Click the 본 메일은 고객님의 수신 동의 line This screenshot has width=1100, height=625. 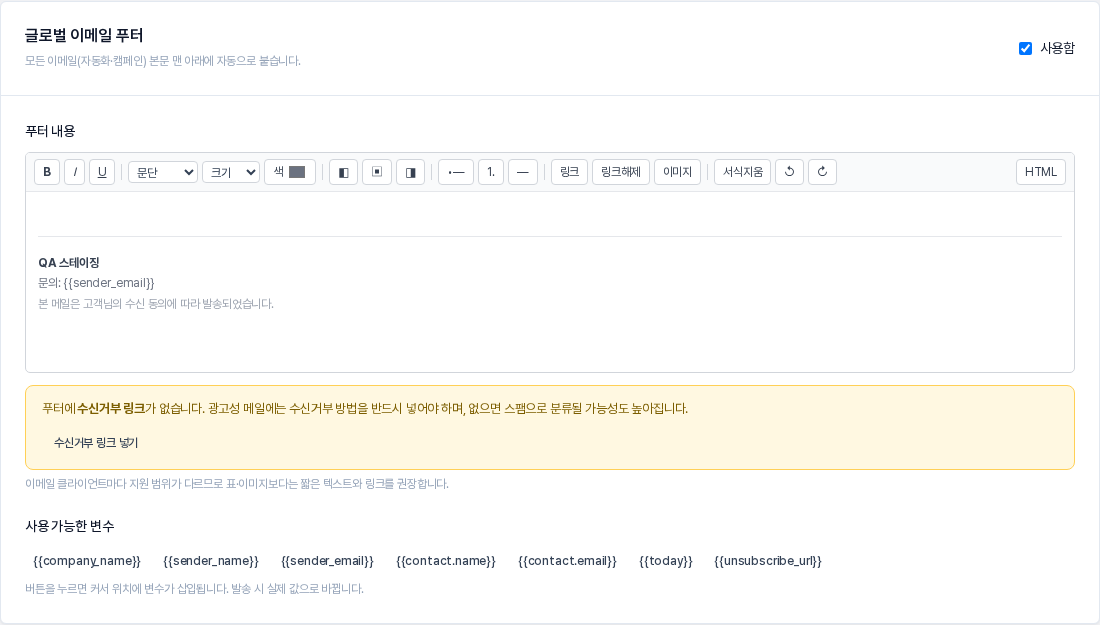tap(156, 304)
